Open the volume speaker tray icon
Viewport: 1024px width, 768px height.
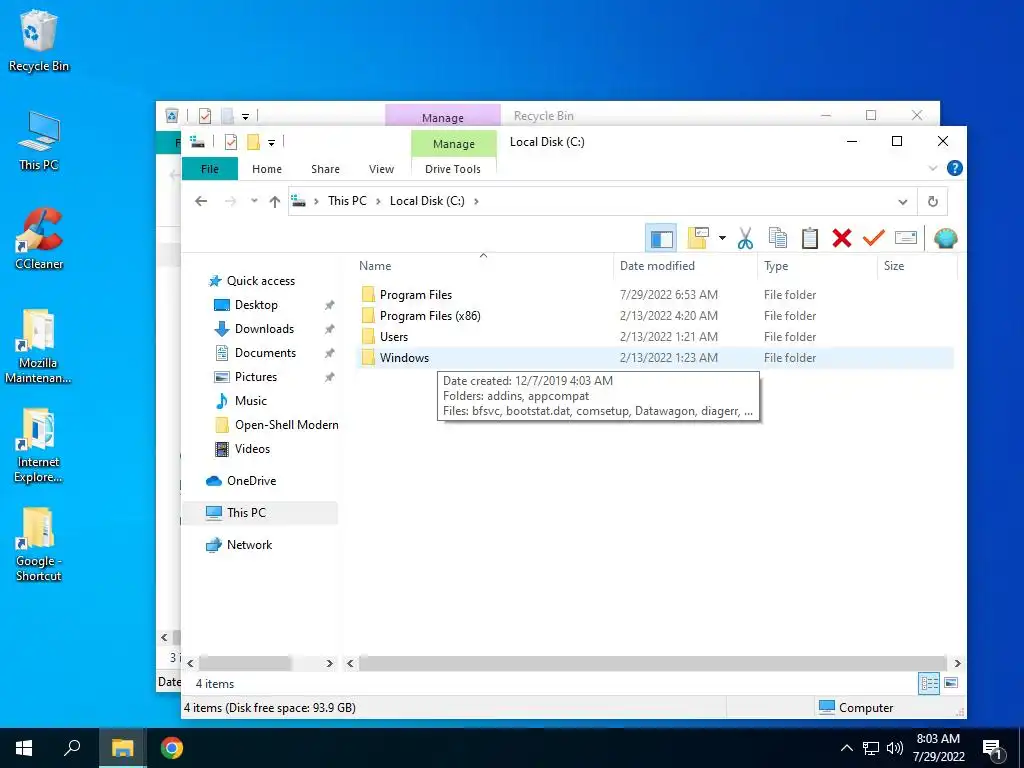pyautogui.click(x=894, y=748)
